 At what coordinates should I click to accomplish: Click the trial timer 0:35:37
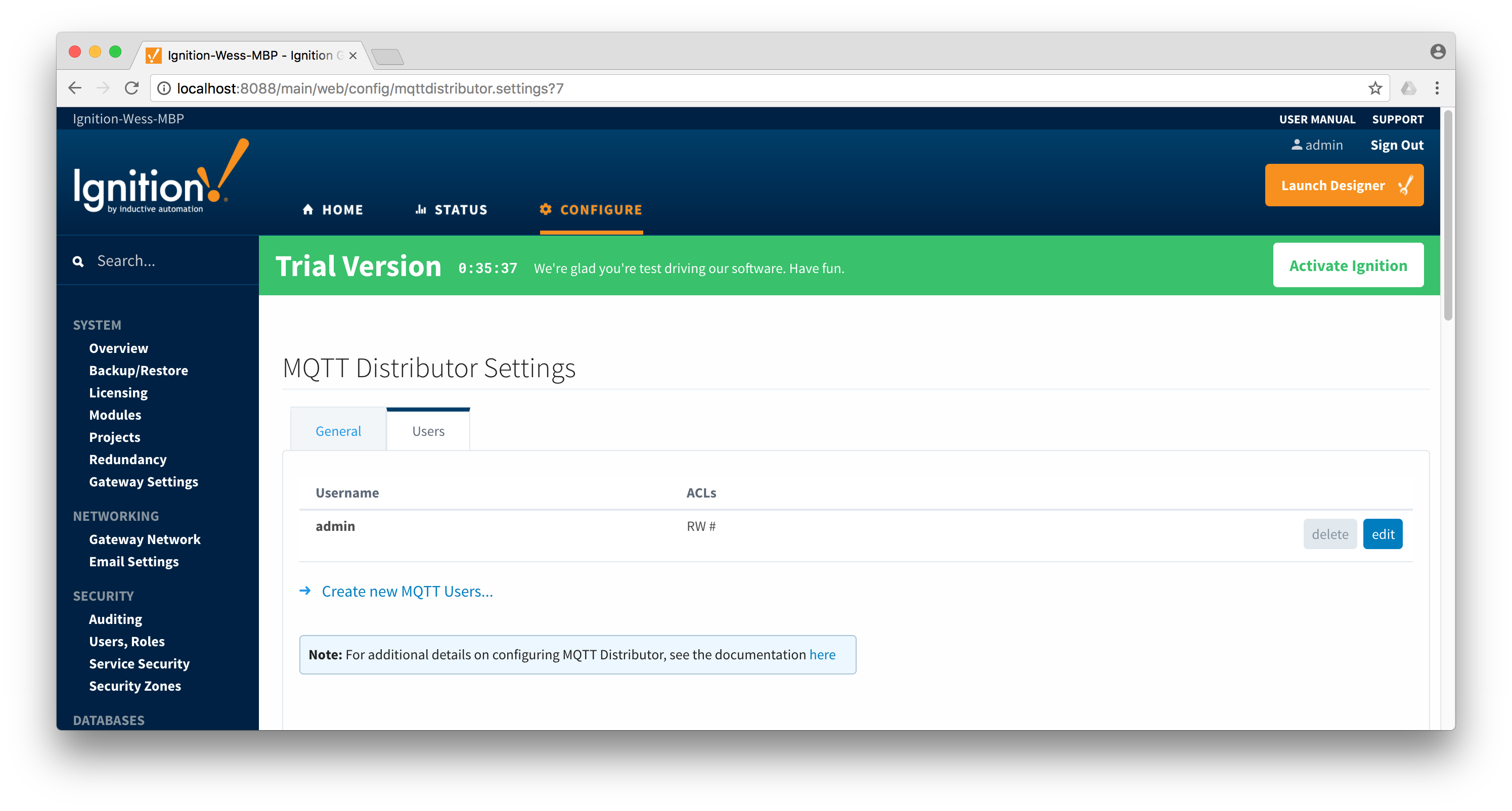pos(487,268)
